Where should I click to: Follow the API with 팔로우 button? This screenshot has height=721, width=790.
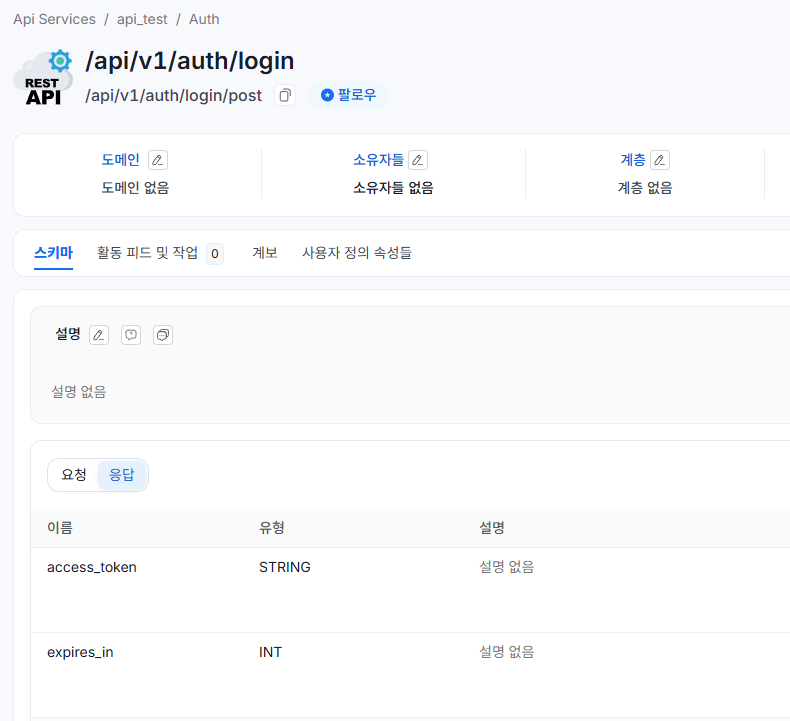pyautogui.click(x=348, y=95)
